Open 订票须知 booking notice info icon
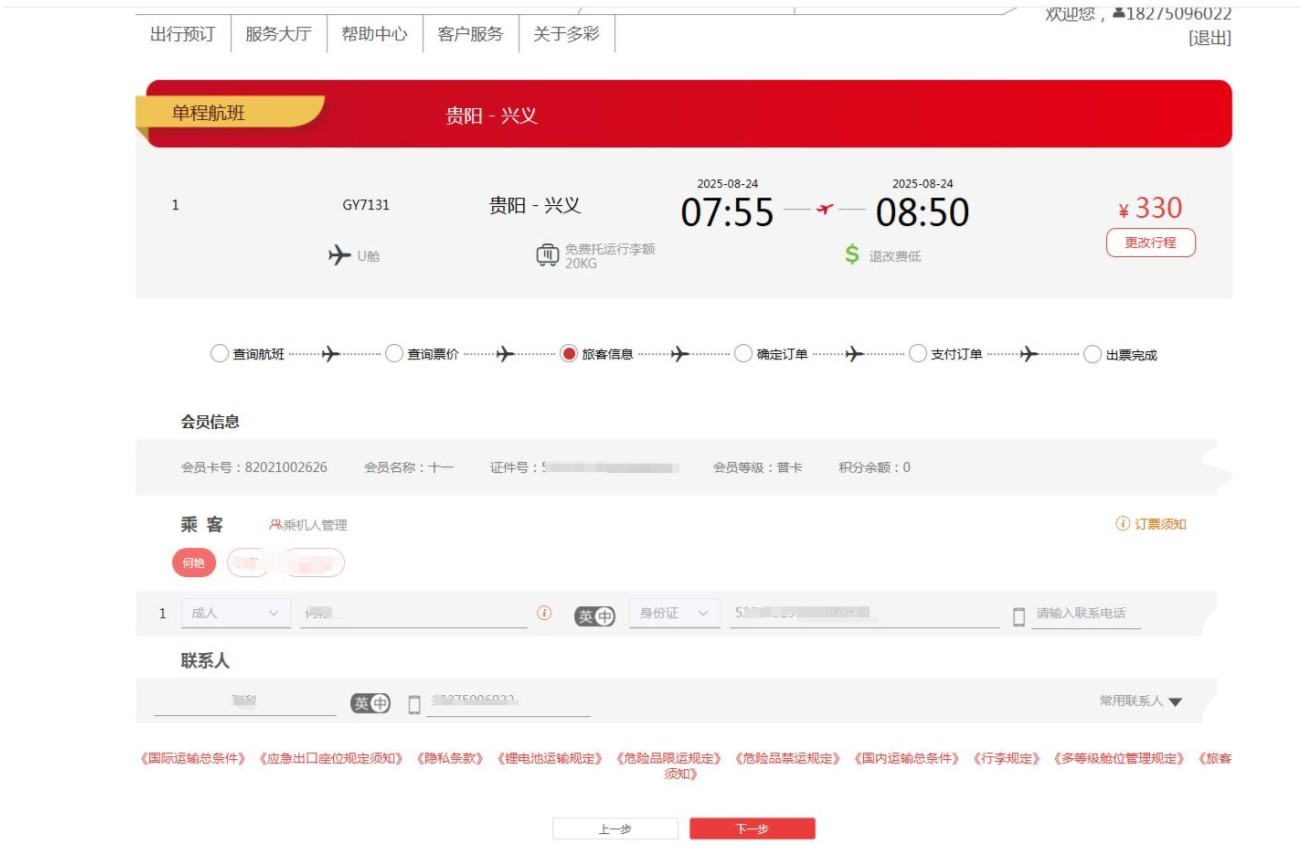This screenshot has height=848, width=1304. point(1123,524)
